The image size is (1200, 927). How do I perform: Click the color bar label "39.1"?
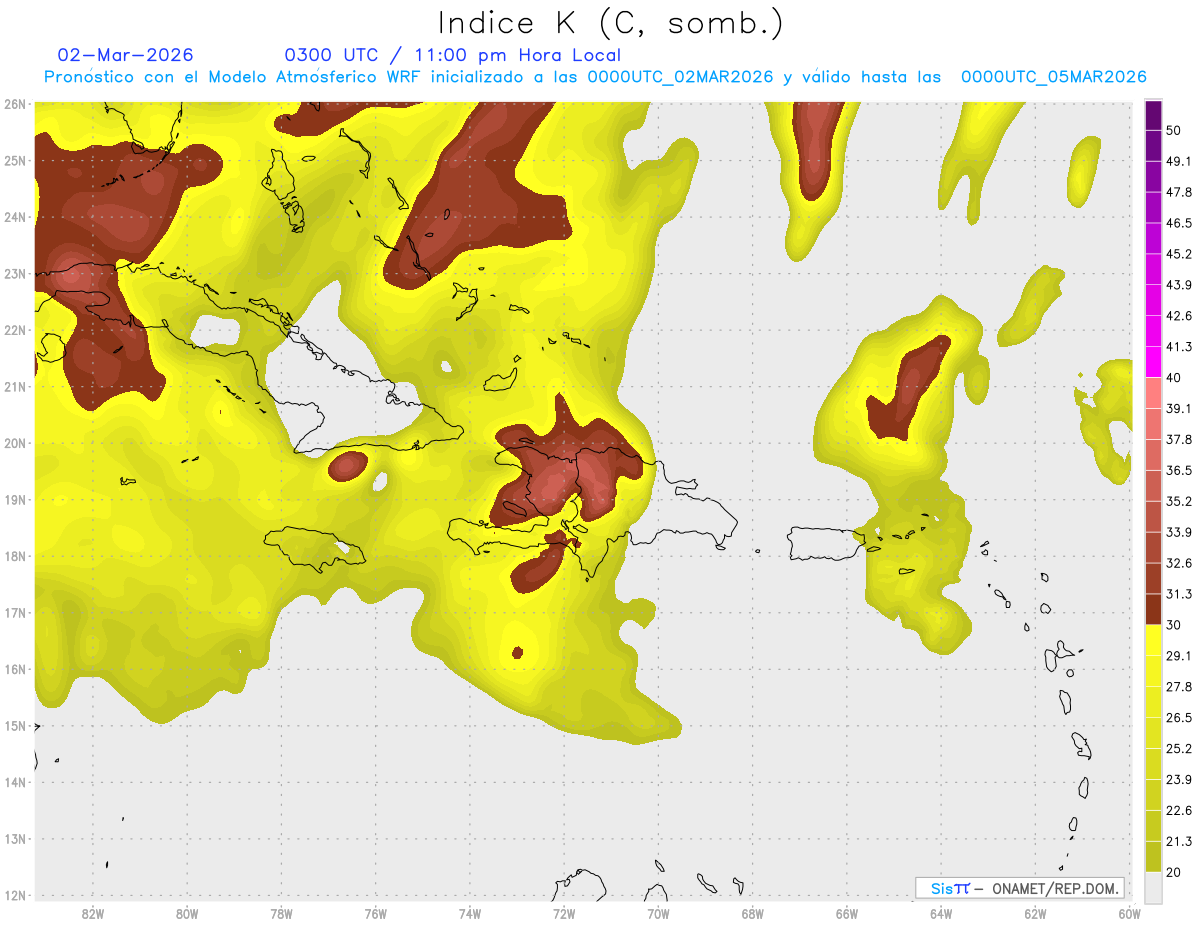coord(1180,408)
